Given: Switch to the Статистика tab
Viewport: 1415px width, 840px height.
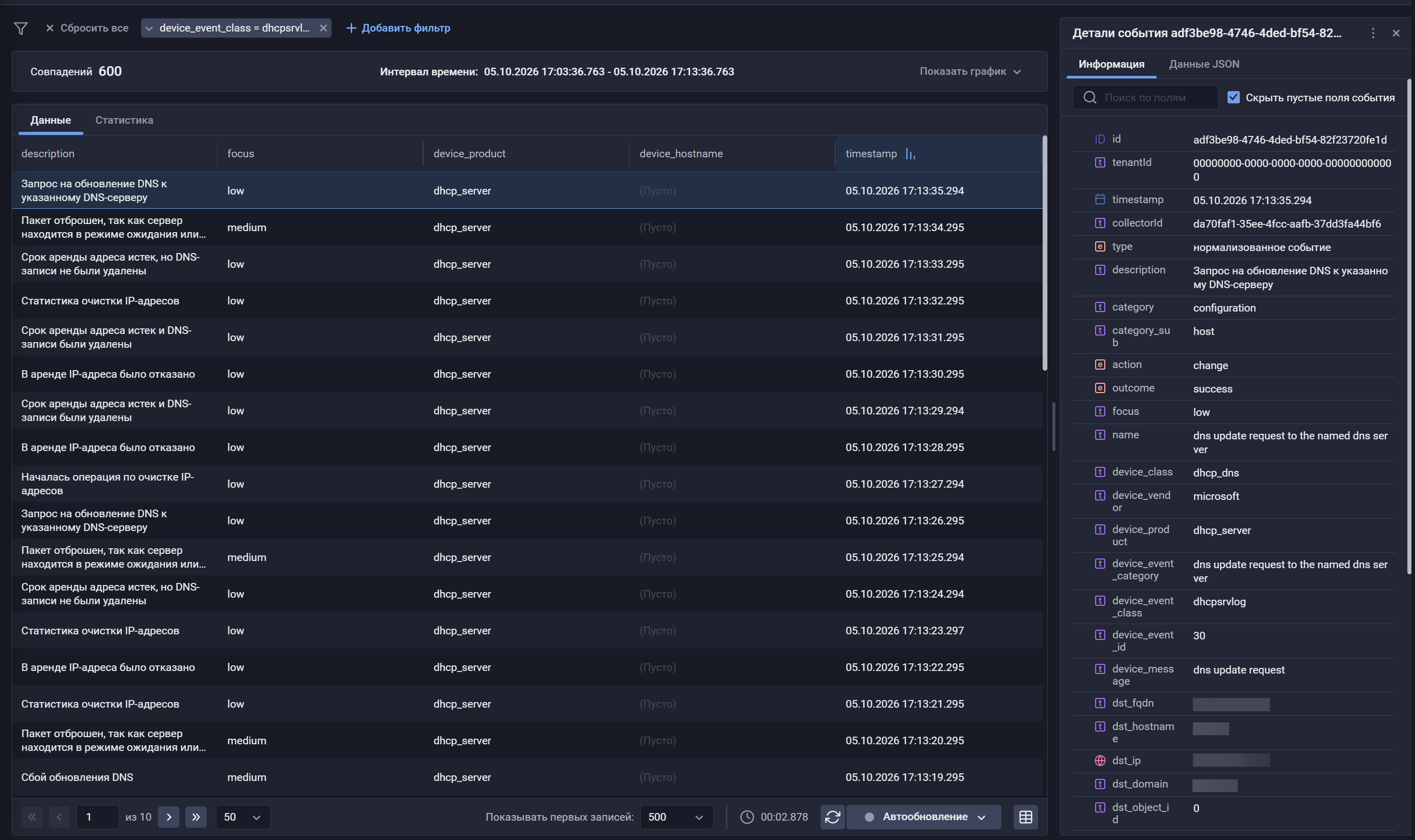Looking at the screenshot, I should point(124,120).
